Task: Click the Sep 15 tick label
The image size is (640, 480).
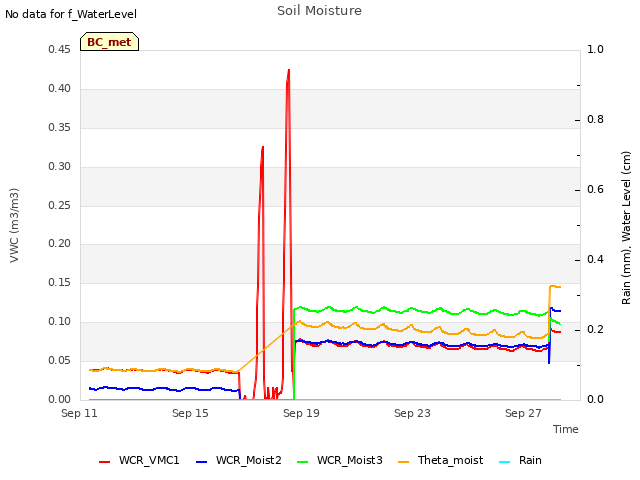Action: click(190, 413)
